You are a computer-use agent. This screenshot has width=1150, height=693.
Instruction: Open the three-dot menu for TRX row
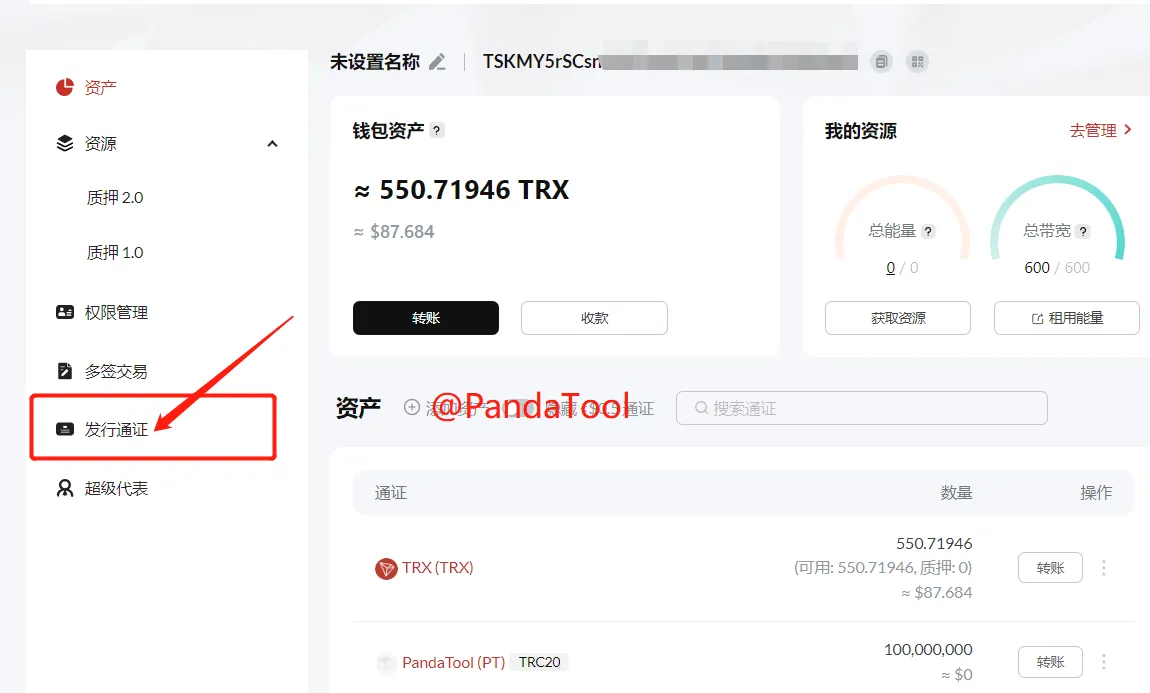[1103, 568]
